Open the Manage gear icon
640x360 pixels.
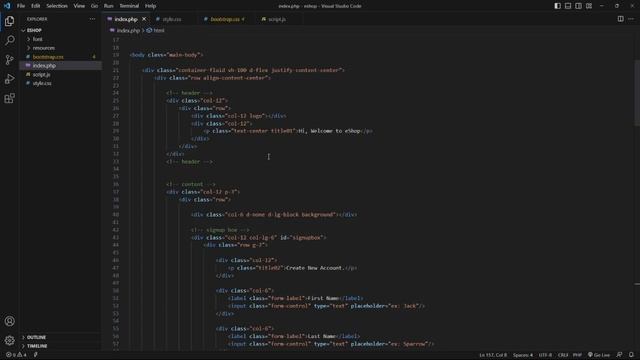[x=9, y=340]
